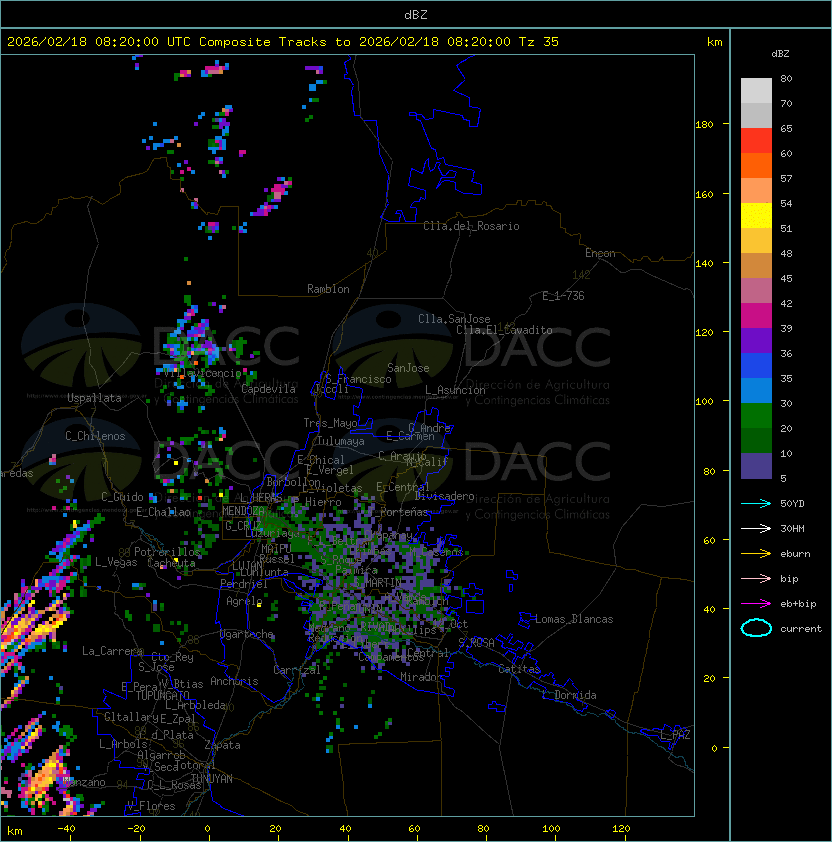Click the Tulumaya map label

tap(341, 441)
